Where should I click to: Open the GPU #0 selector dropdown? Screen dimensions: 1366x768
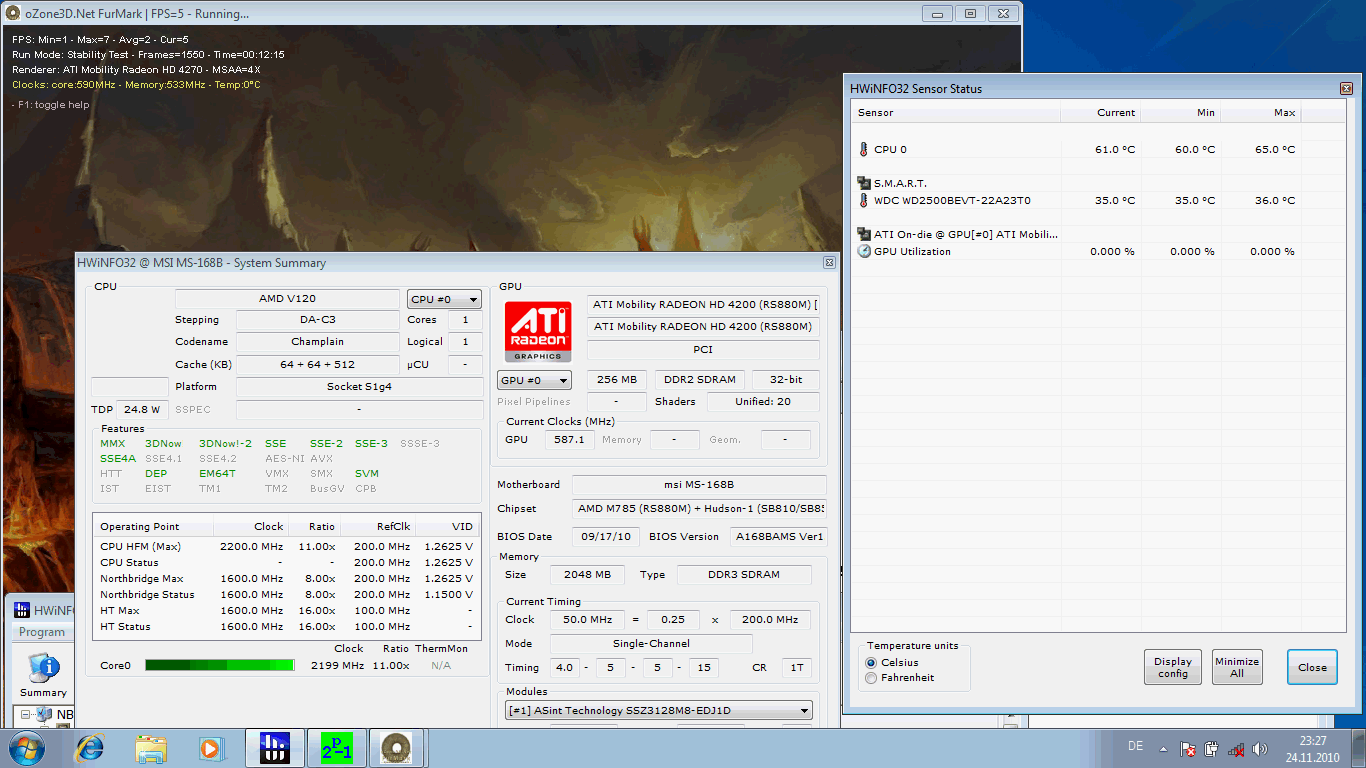coord(535,380)
